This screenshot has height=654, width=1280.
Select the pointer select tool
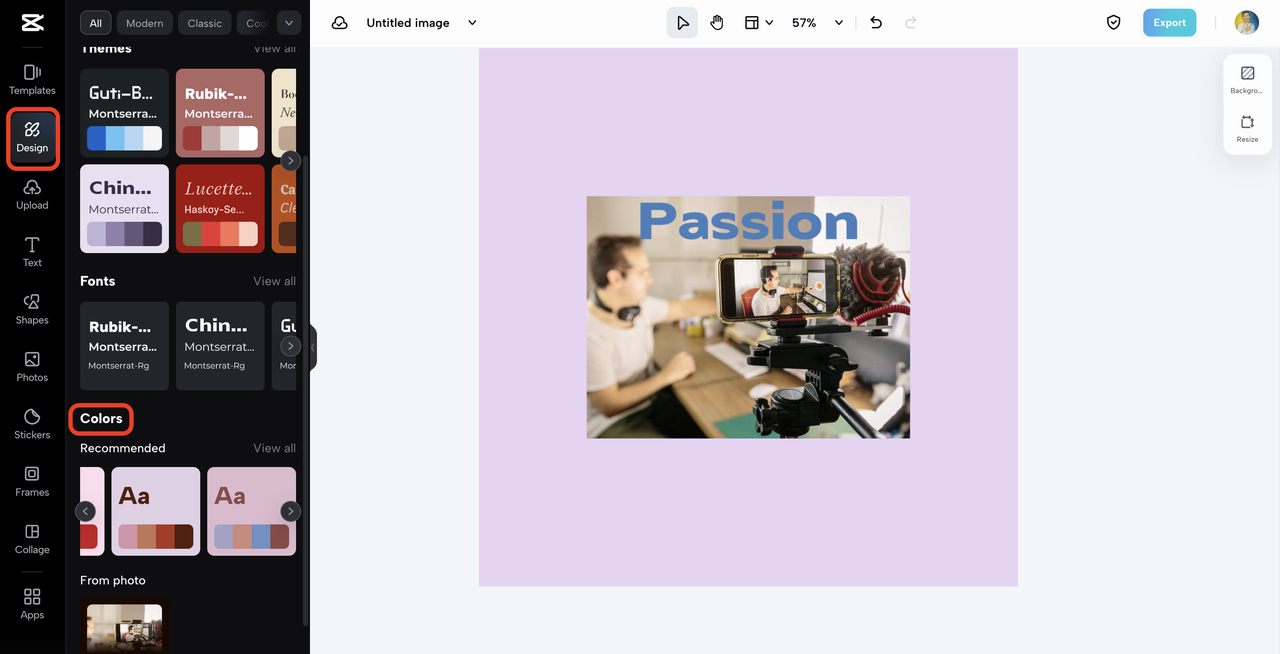tap(682, 23)
